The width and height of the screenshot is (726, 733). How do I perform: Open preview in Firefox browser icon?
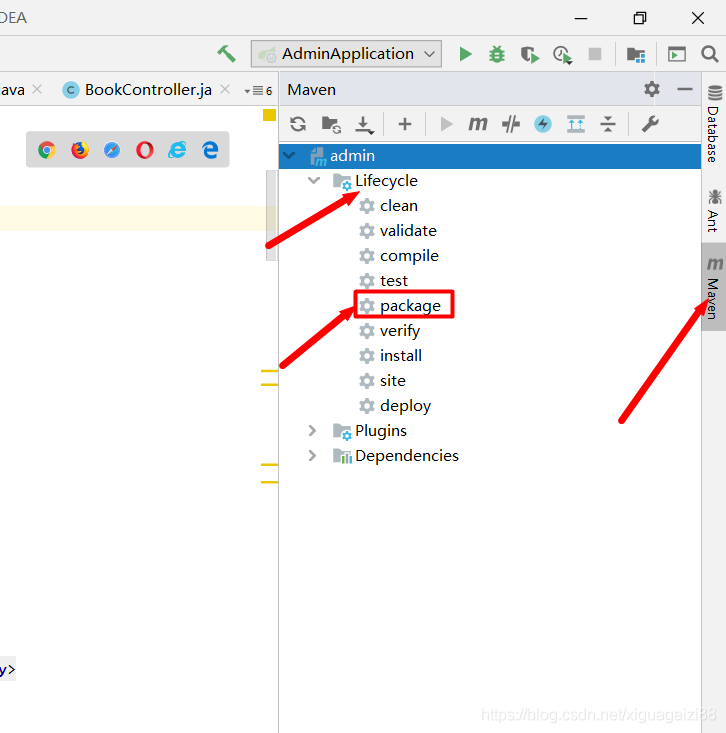80,150
